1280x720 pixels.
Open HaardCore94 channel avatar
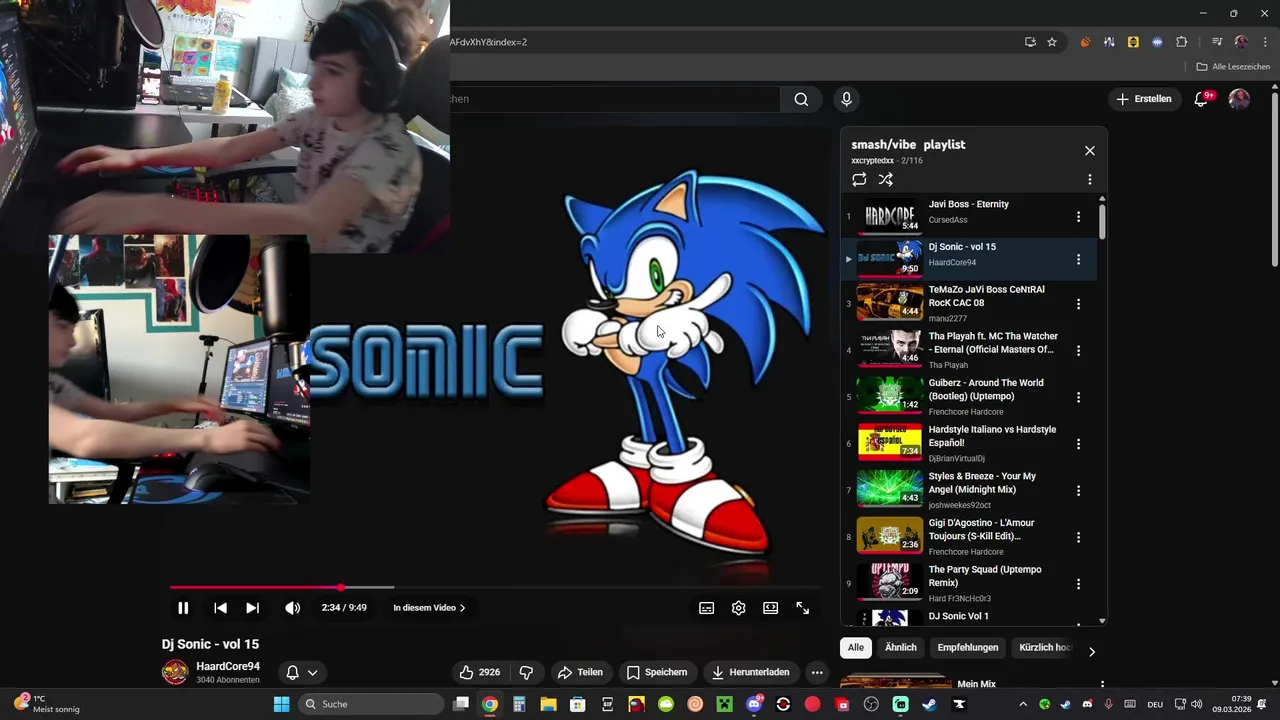[175, 672]
